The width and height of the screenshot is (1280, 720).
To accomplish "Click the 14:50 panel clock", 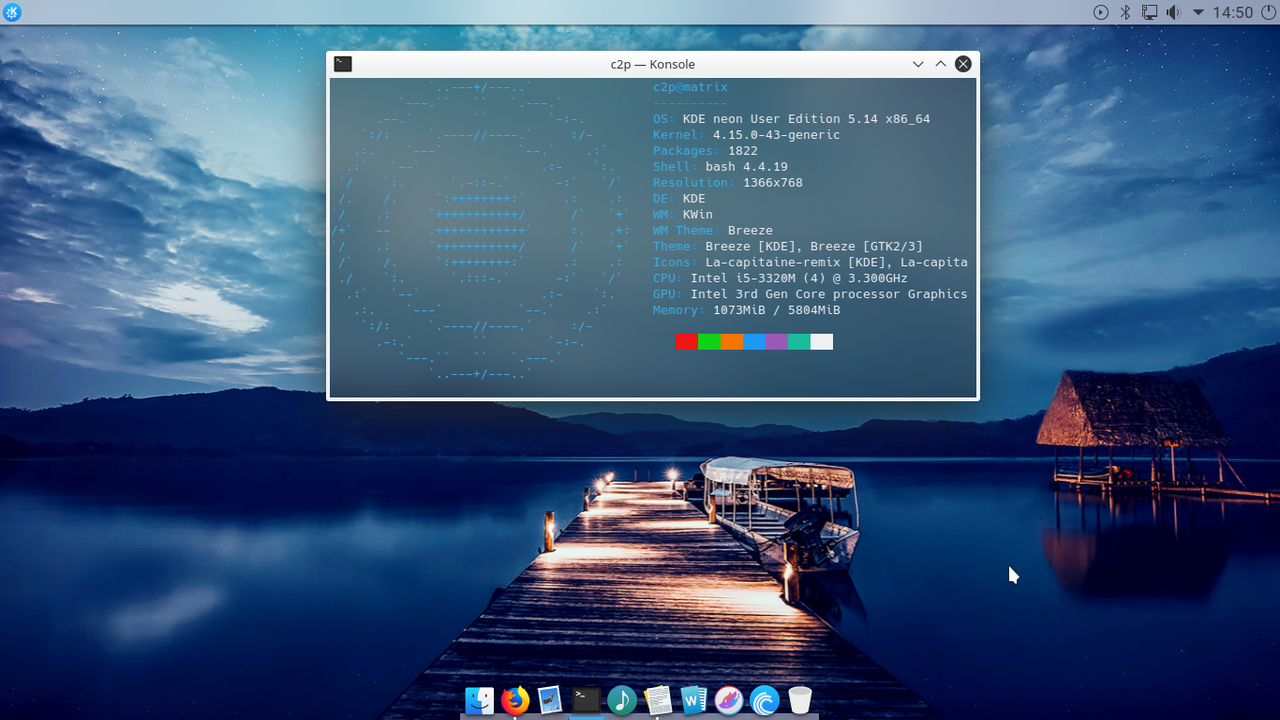I will pyautogui.click(x=1232, y=12).
